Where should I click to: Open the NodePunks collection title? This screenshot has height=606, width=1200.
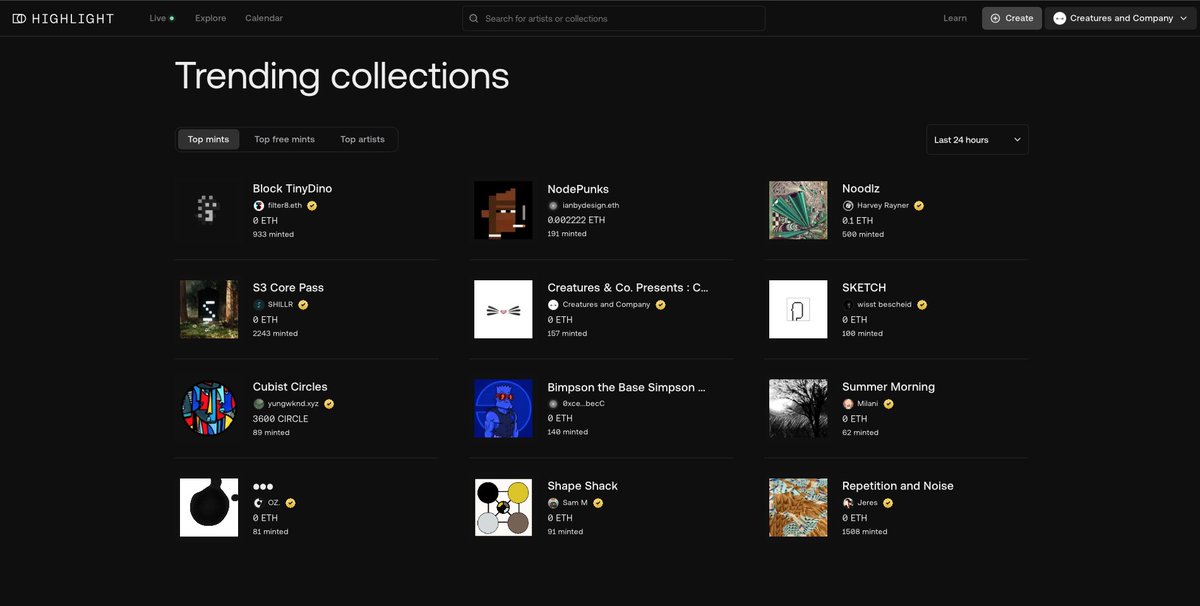click(x=578, y=189)
